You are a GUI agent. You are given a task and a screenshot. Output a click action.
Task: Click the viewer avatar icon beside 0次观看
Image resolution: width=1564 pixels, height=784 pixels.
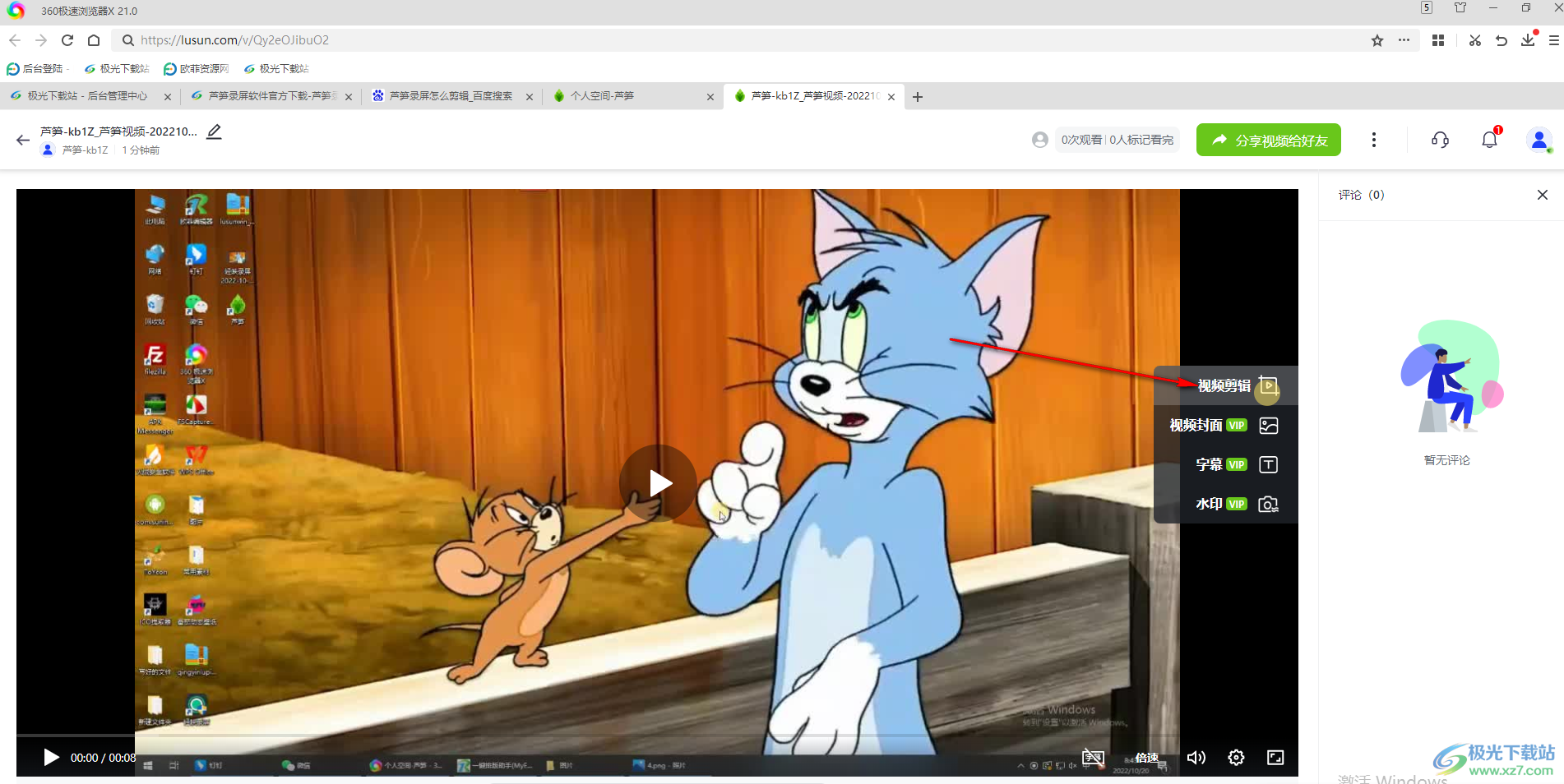click(x=1040, y=140)
